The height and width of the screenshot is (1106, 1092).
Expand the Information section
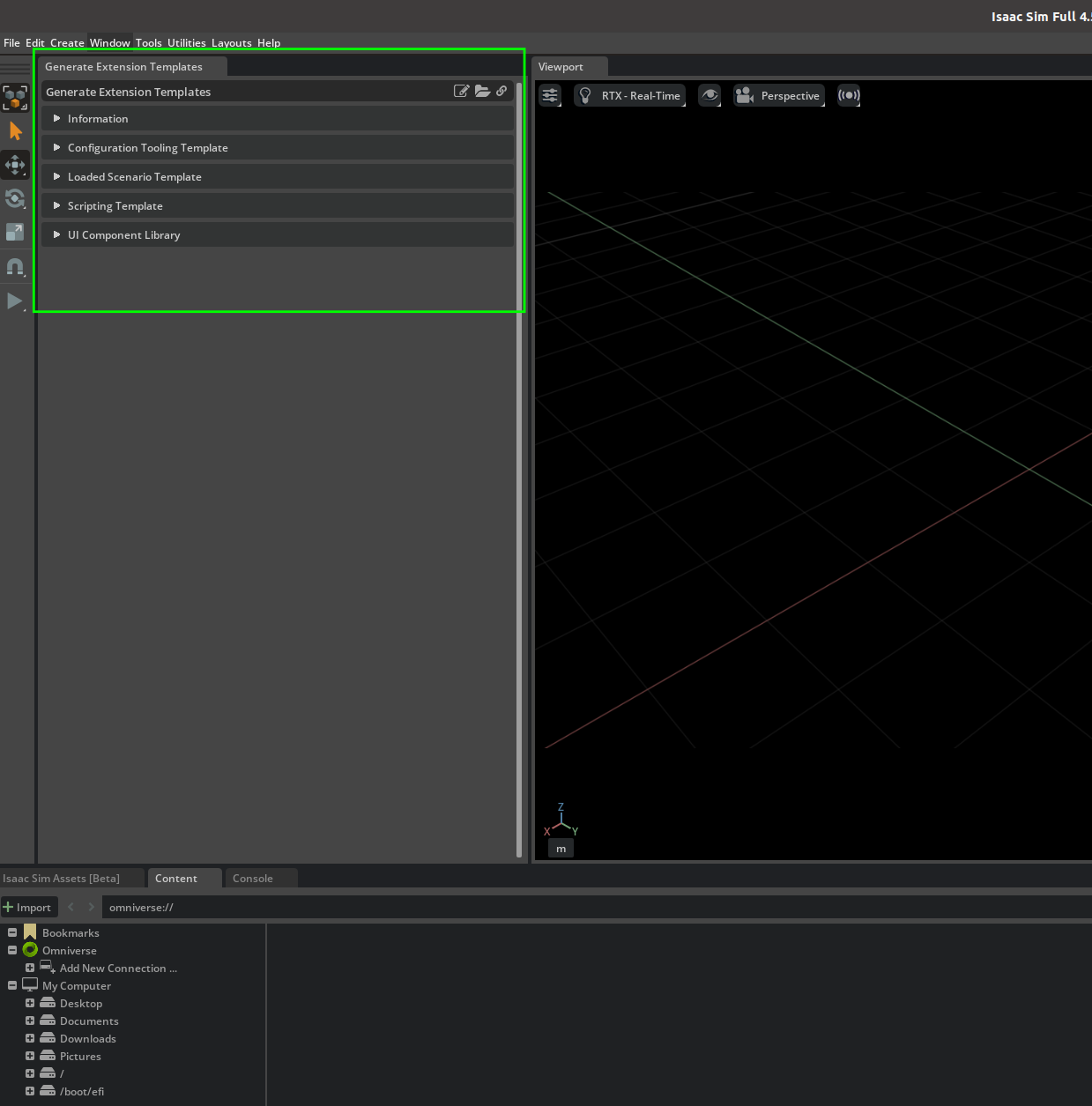tap(278, 118)
